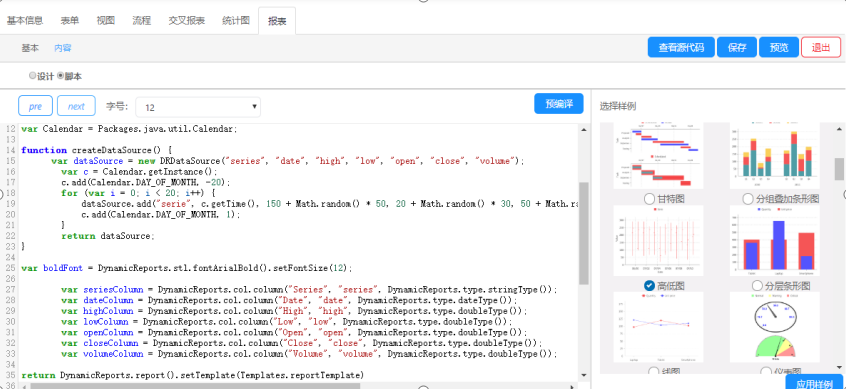Select the gauge meter sample thumbnail
Viewport: 846px width, 389px height.
[x=775, y=327]
